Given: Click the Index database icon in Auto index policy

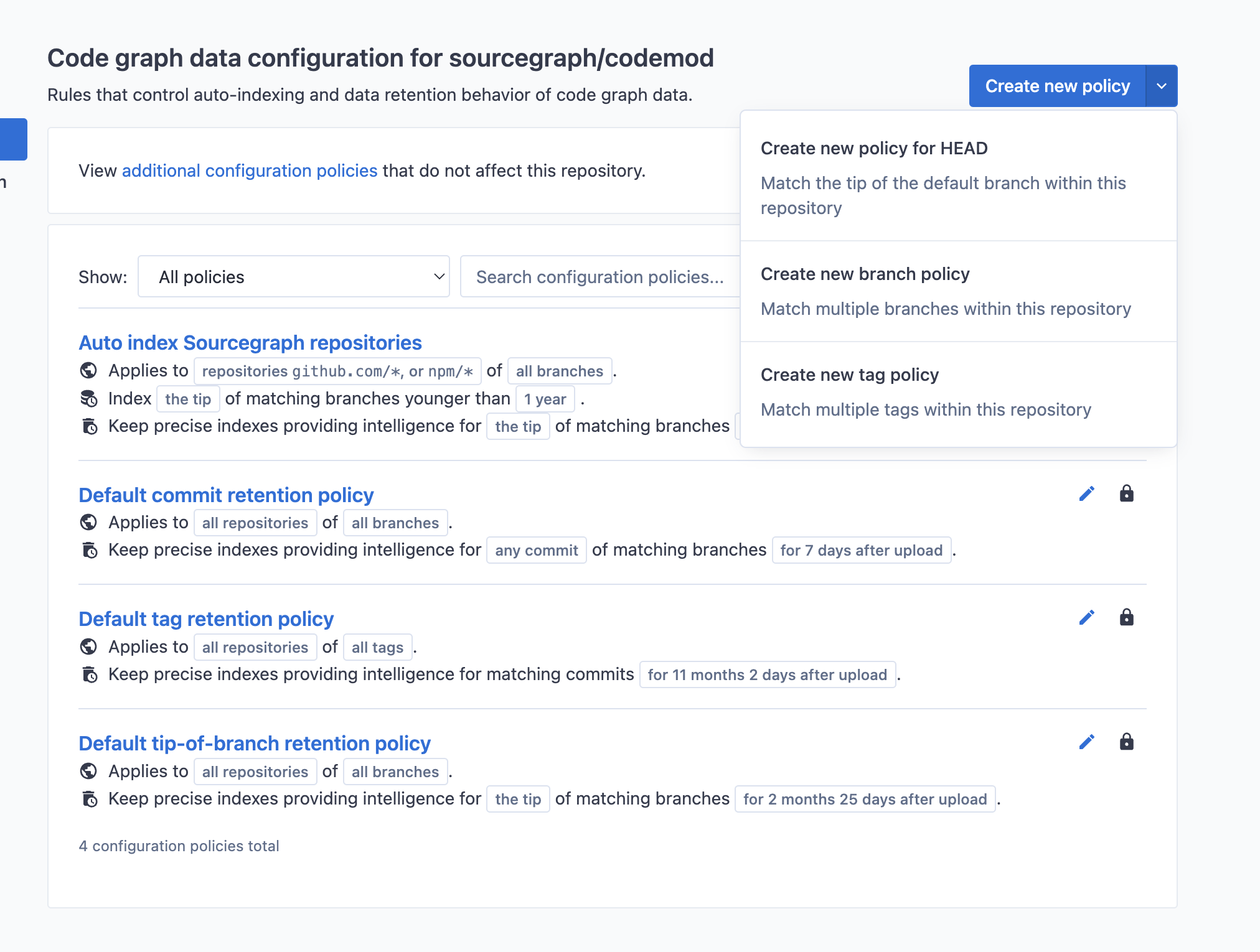Looking at the screenshot, I should click(x=89, y=399).
